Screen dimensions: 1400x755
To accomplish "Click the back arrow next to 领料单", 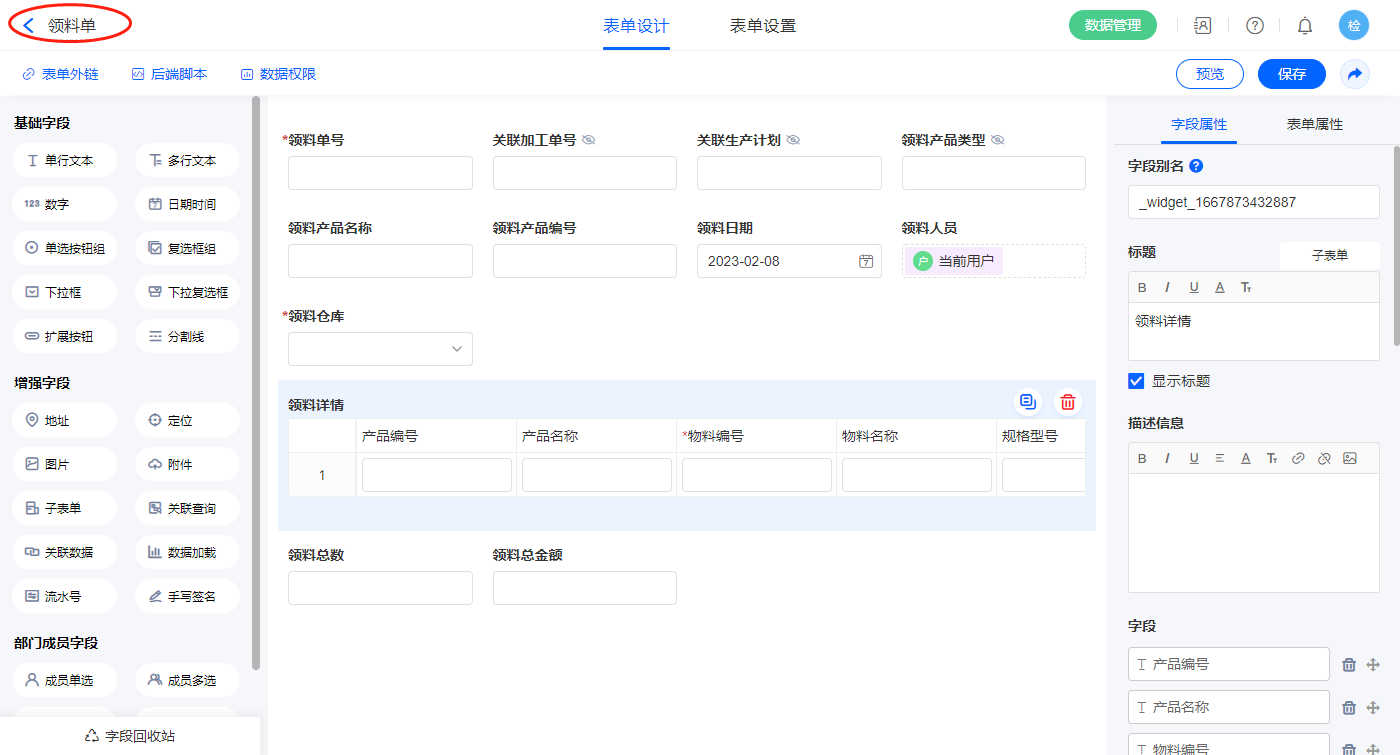I will pos(29,26).
